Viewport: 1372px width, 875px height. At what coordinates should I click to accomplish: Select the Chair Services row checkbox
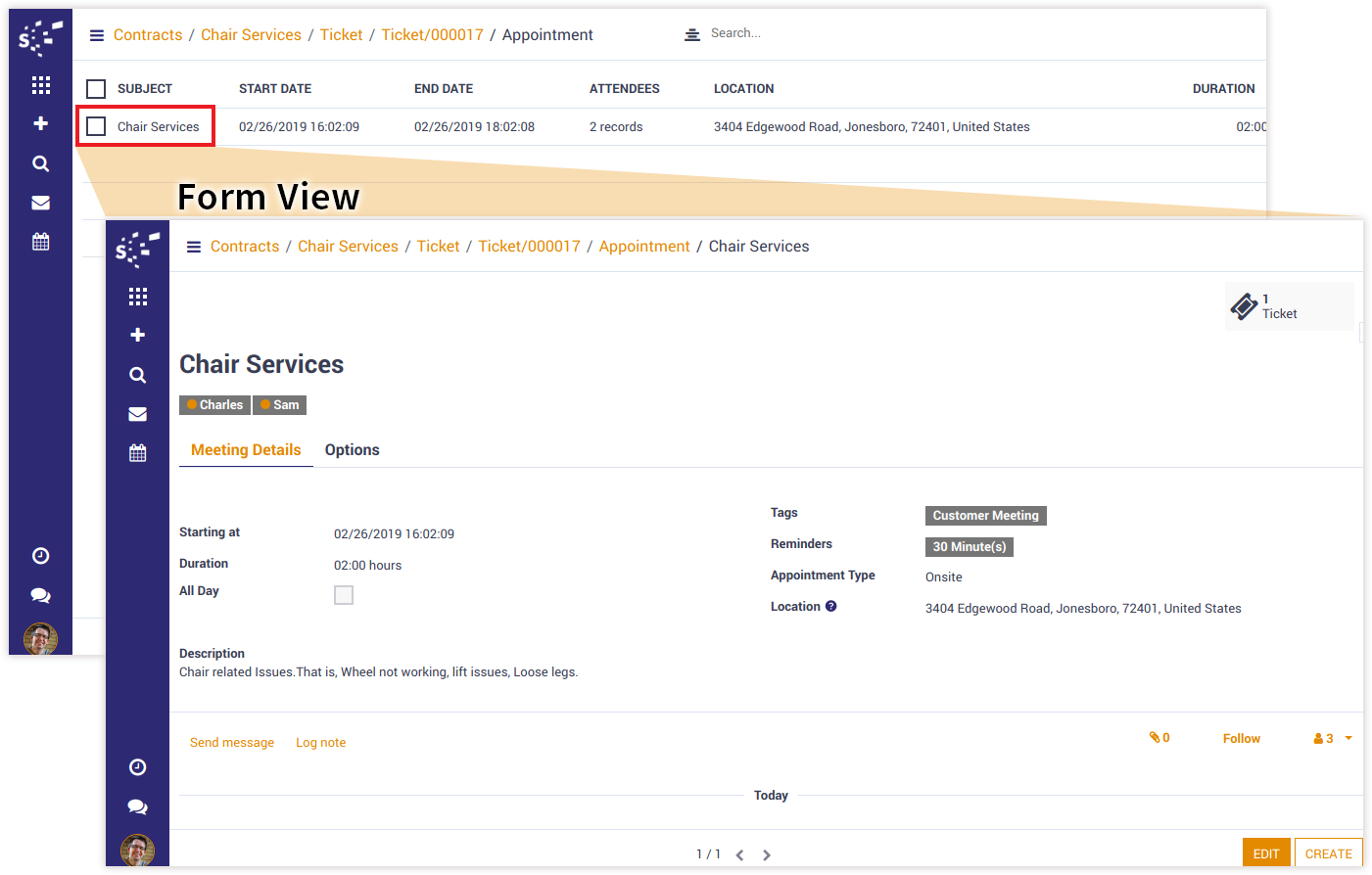[96, 126]
